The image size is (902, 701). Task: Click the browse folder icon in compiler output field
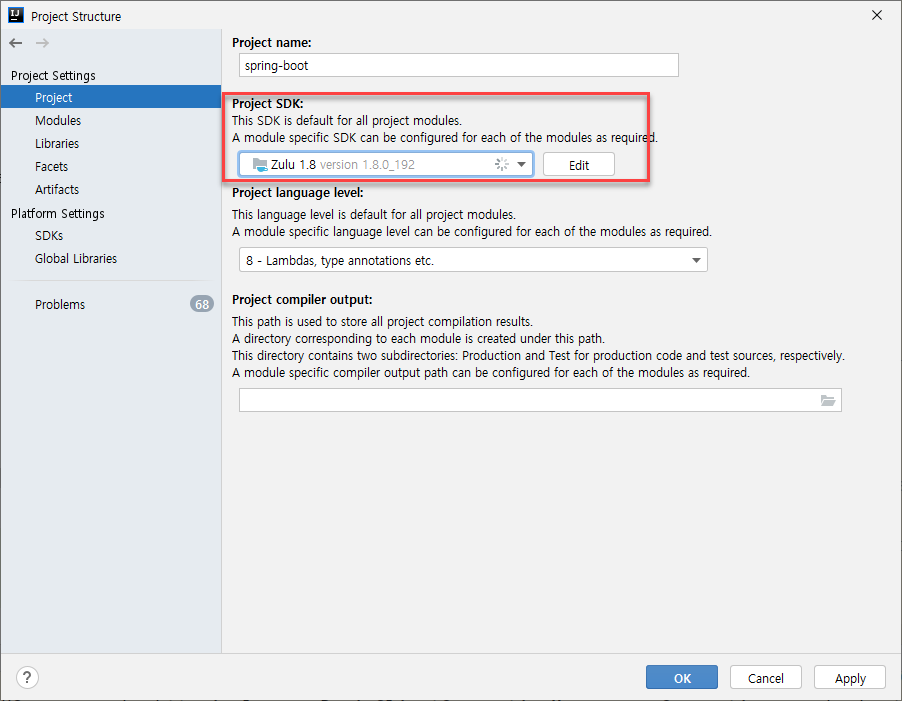coord(828,400)
